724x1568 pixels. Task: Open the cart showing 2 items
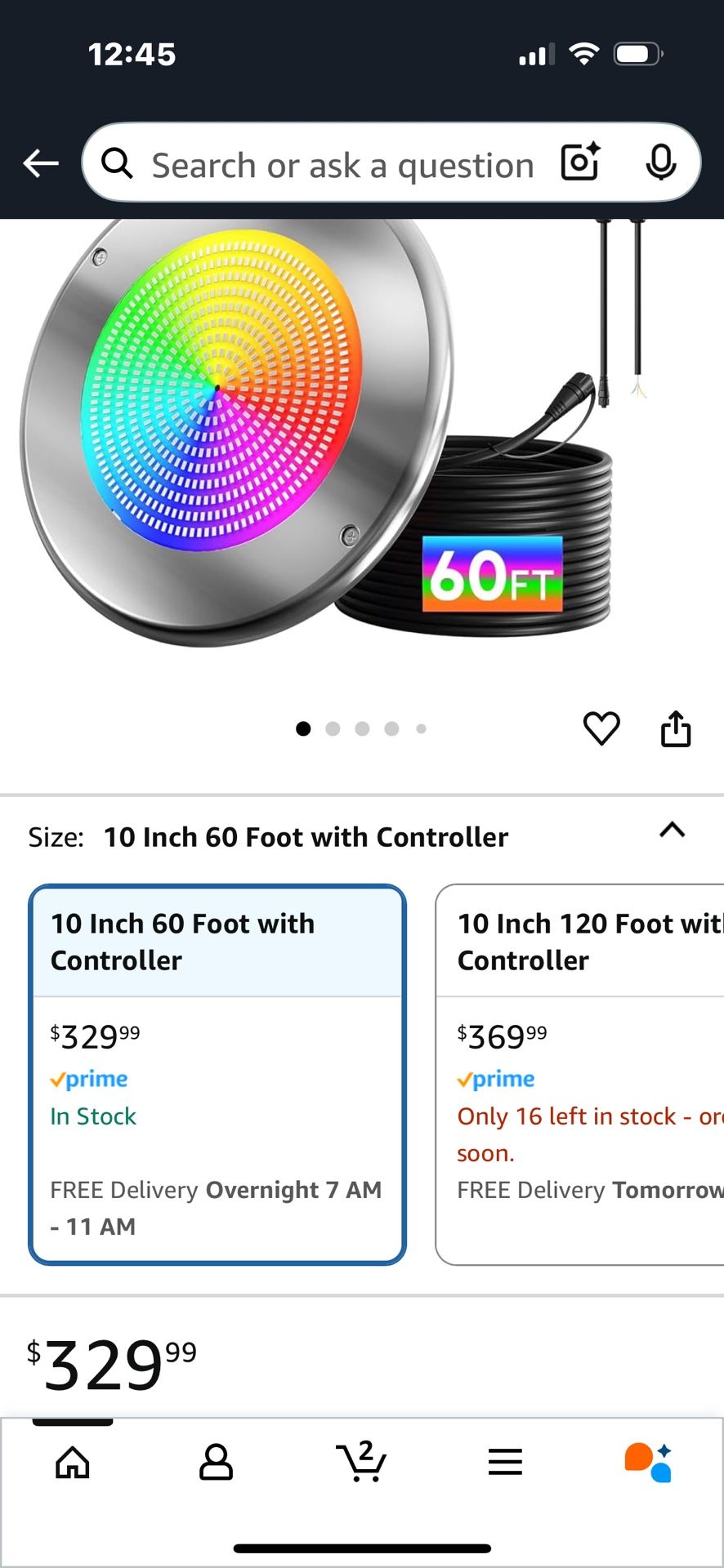tap(362, 1462)
